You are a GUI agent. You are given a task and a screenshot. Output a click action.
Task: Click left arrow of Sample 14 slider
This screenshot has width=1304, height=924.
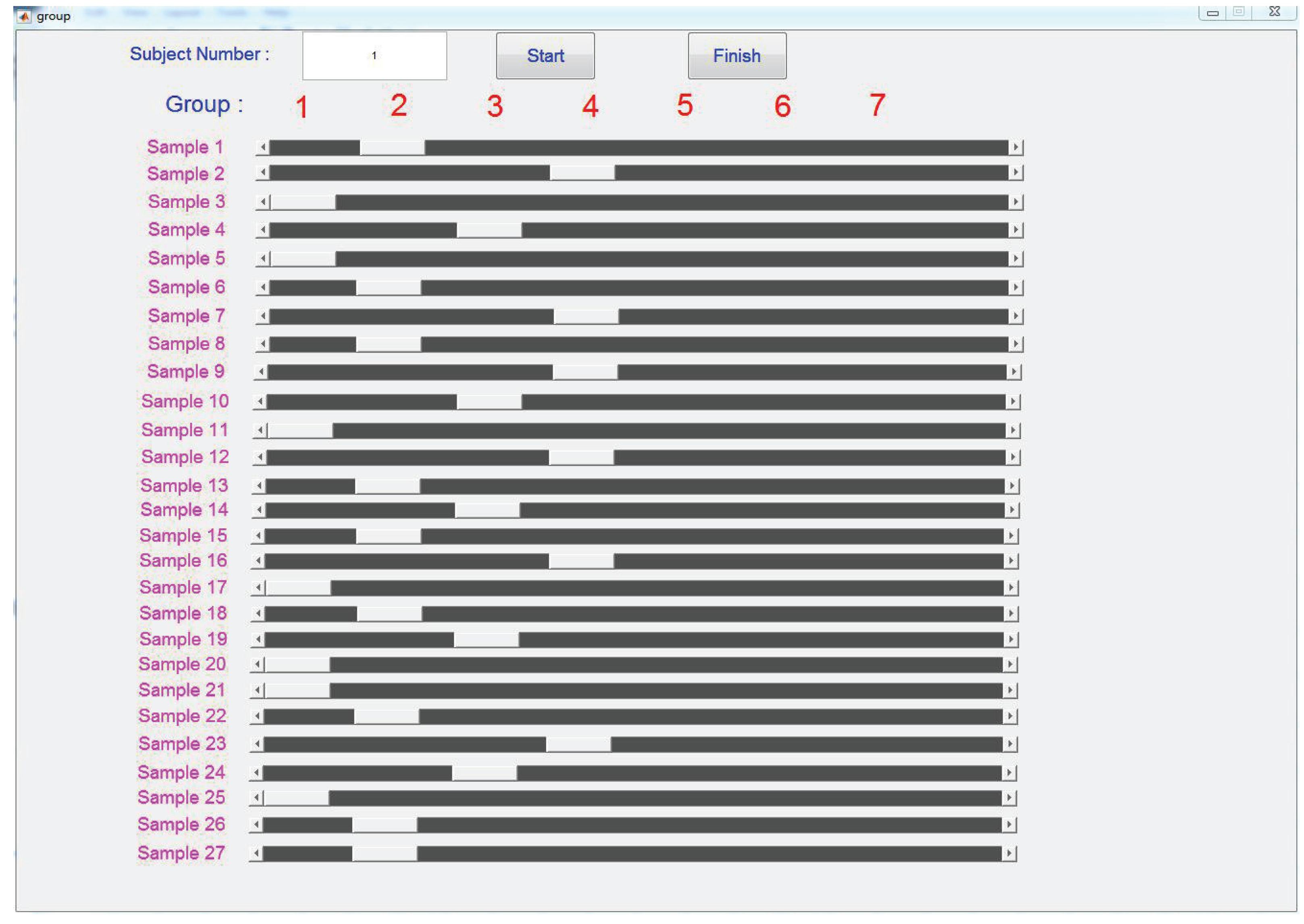(x=259, y=510)
